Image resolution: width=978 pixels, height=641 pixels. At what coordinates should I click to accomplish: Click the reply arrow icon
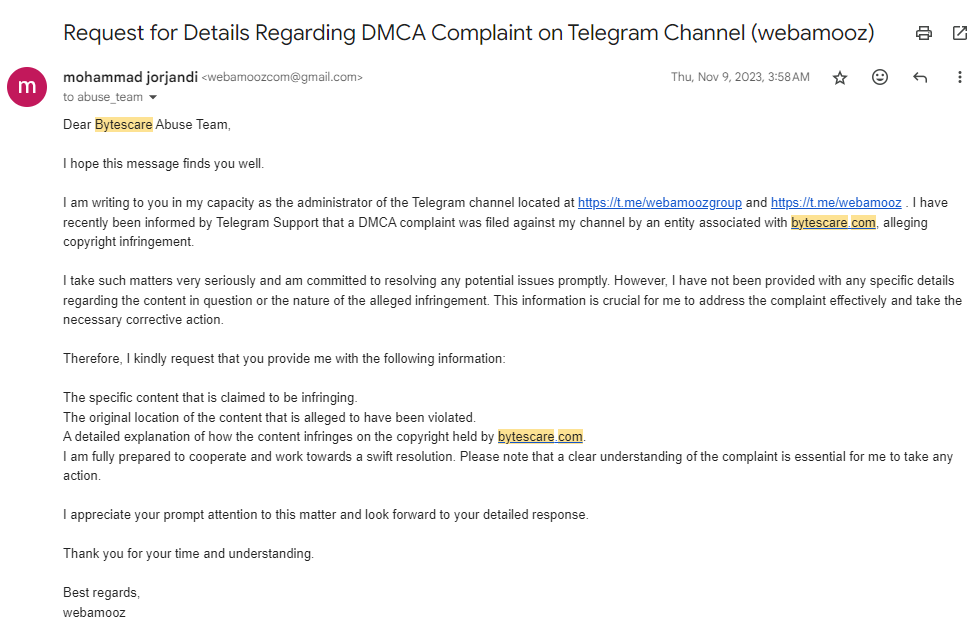coord(920,77)
